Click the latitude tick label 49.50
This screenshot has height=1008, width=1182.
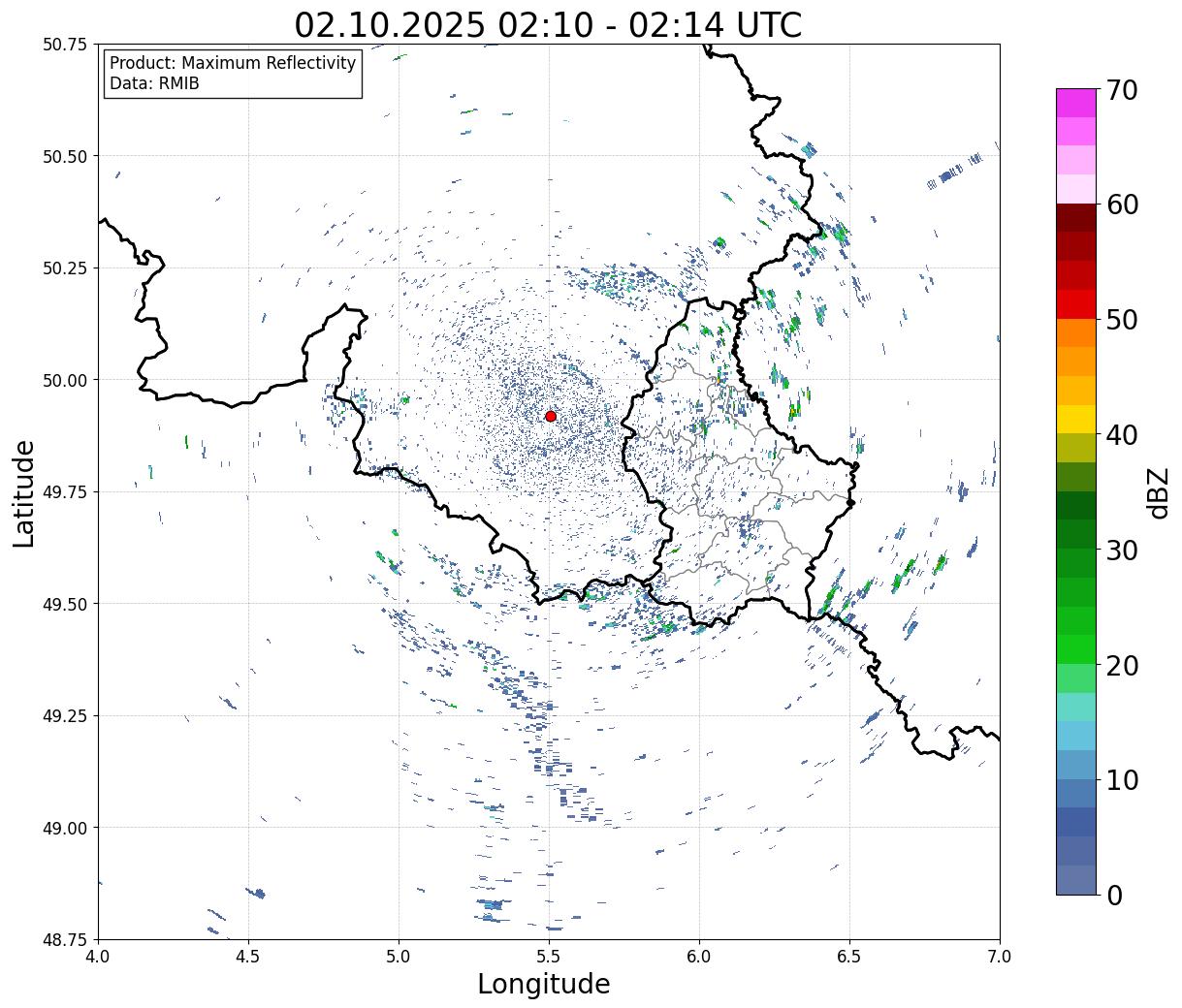click(65, 604)
